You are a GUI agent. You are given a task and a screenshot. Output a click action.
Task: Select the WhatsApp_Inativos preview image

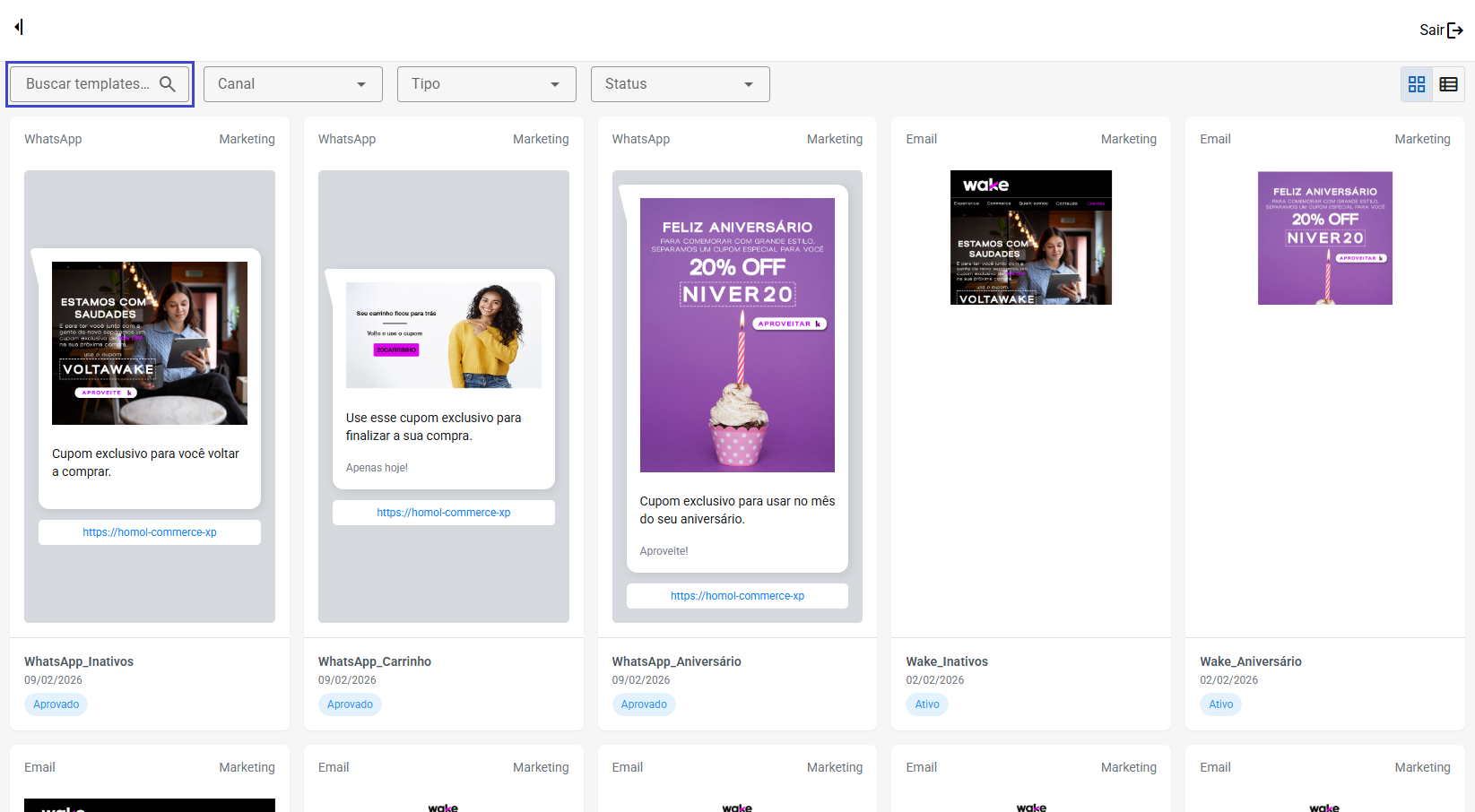(x=150, y=343)
